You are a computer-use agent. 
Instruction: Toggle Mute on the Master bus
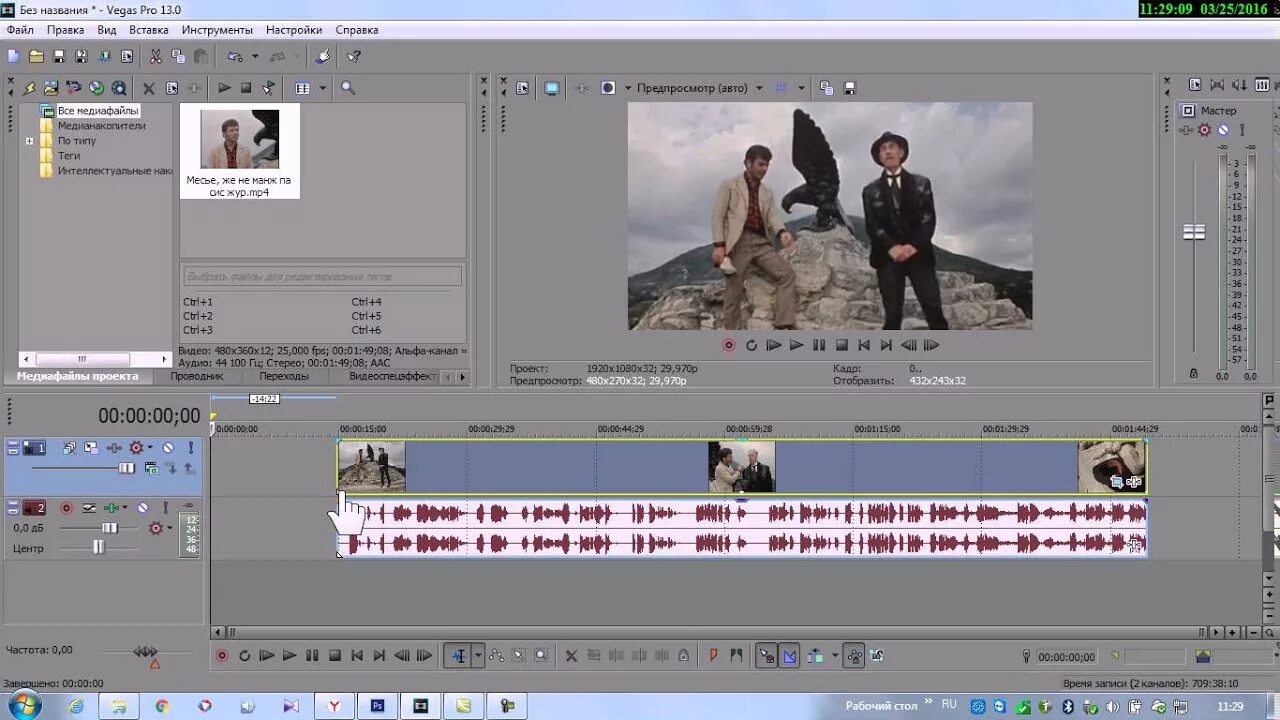pyautogui.click(x=1222, y=130)
